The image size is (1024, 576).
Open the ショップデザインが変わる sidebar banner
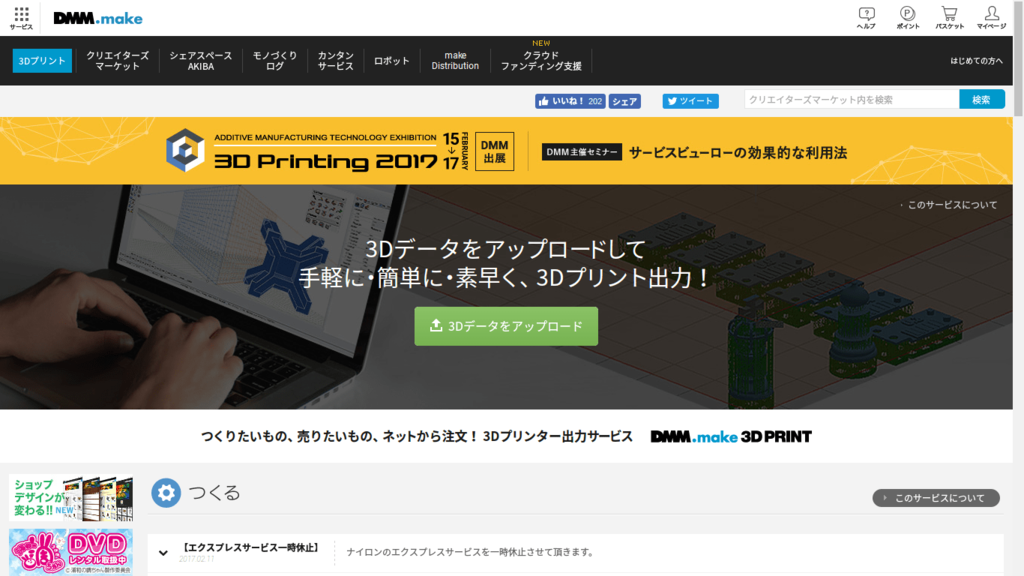click(71, 498)
